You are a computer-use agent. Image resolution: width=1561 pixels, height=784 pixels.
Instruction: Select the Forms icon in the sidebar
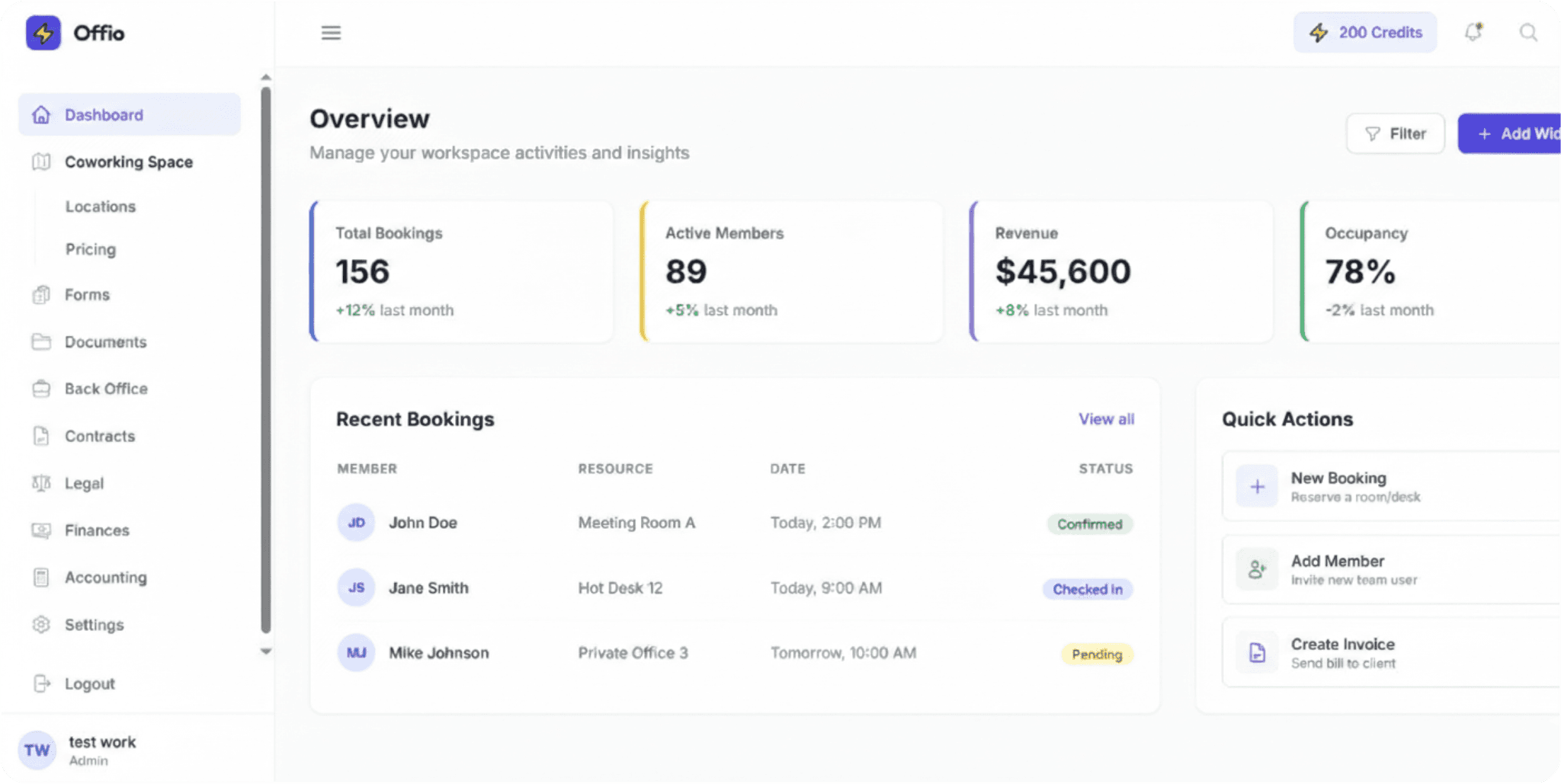42,295
